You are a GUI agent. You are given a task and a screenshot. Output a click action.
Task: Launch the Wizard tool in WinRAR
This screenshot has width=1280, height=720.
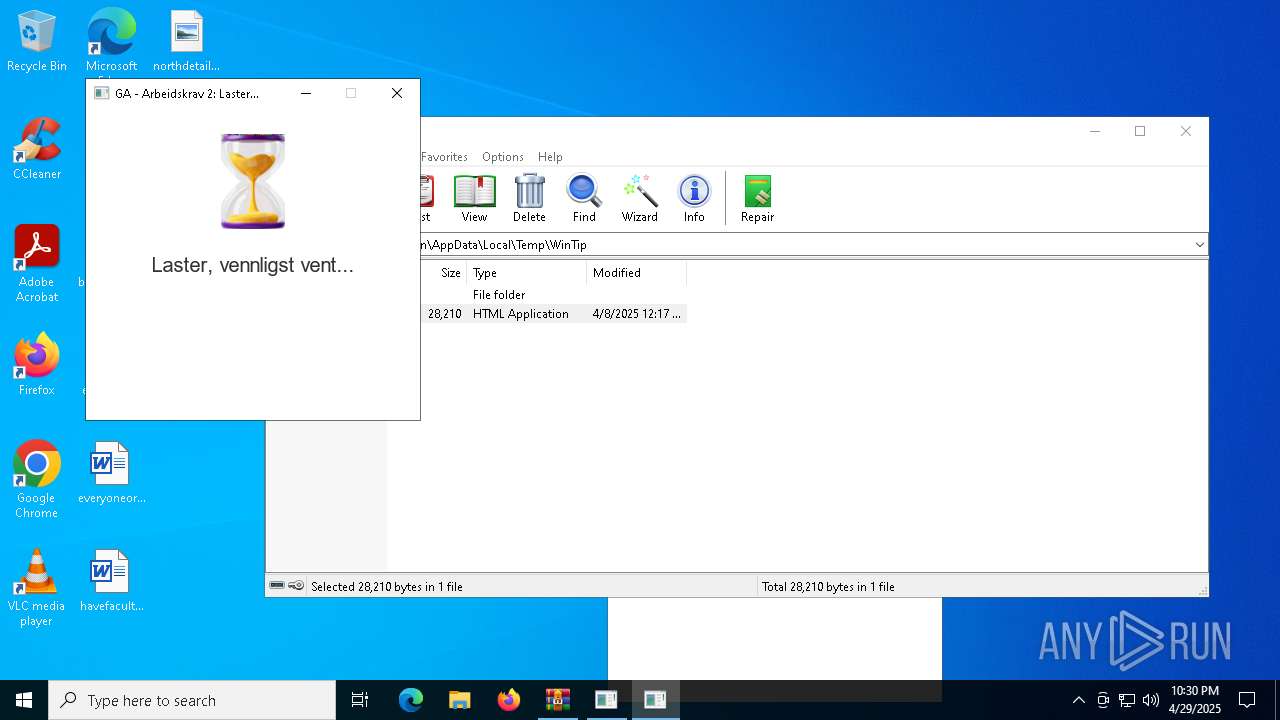tap(640, 198)
